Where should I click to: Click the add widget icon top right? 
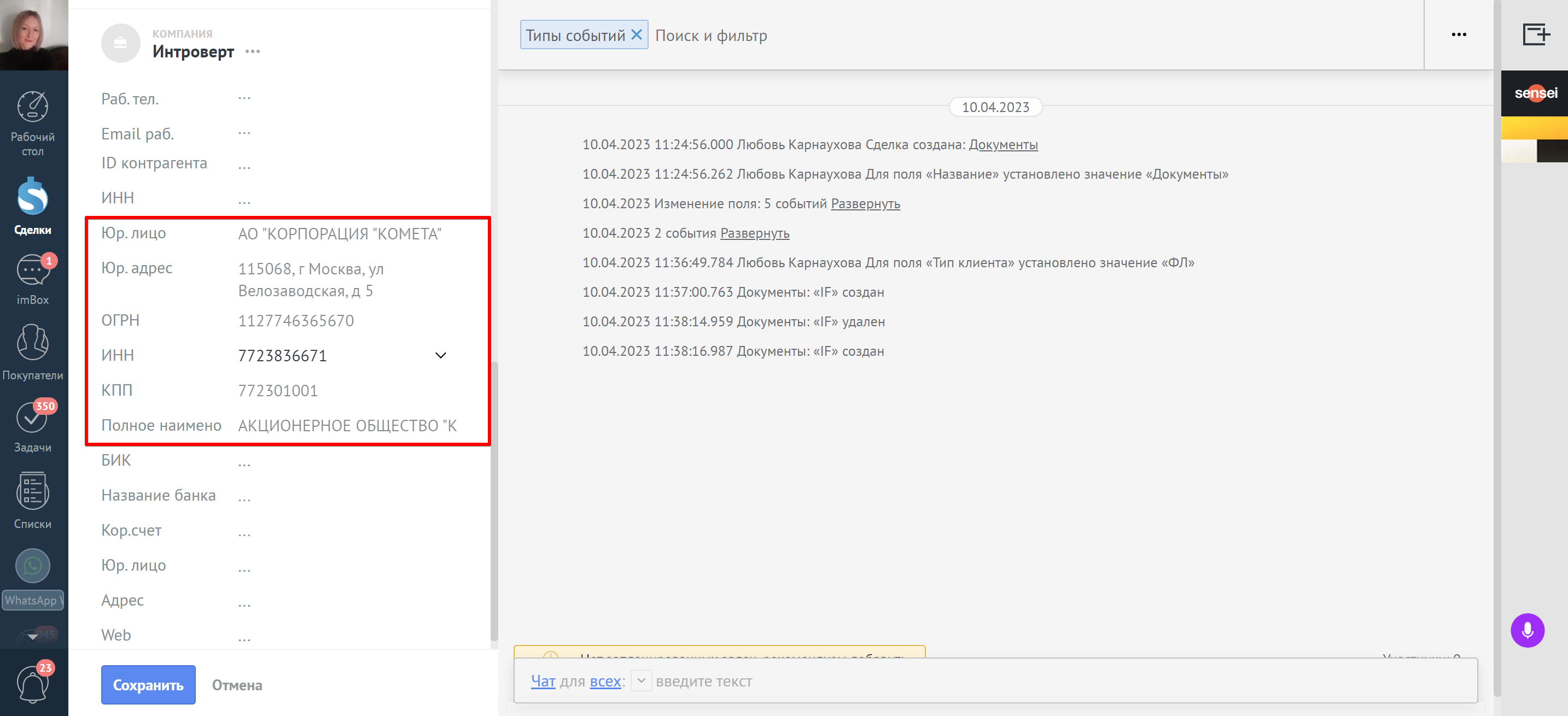pyautogui.click(x=1535, y=34)
